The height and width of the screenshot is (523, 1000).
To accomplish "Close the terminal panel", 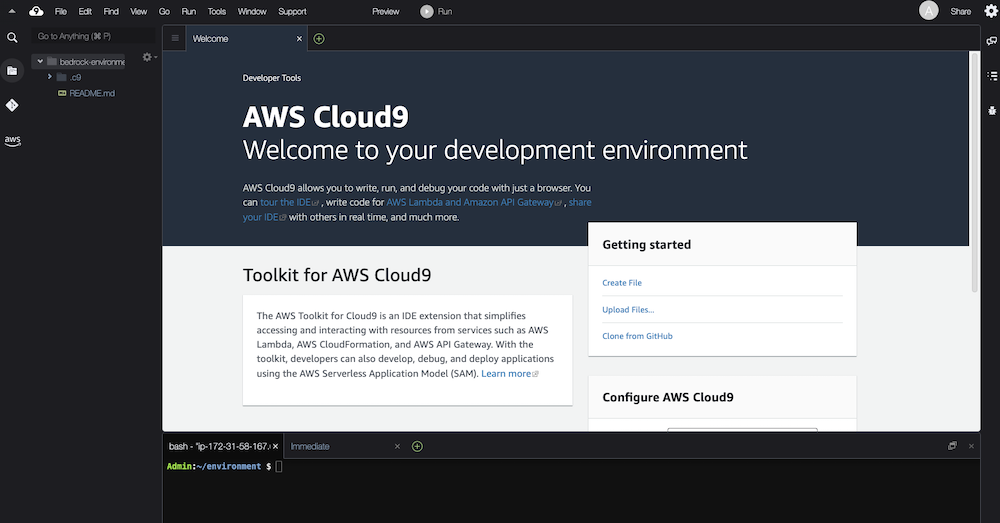I will pos(971,446).
